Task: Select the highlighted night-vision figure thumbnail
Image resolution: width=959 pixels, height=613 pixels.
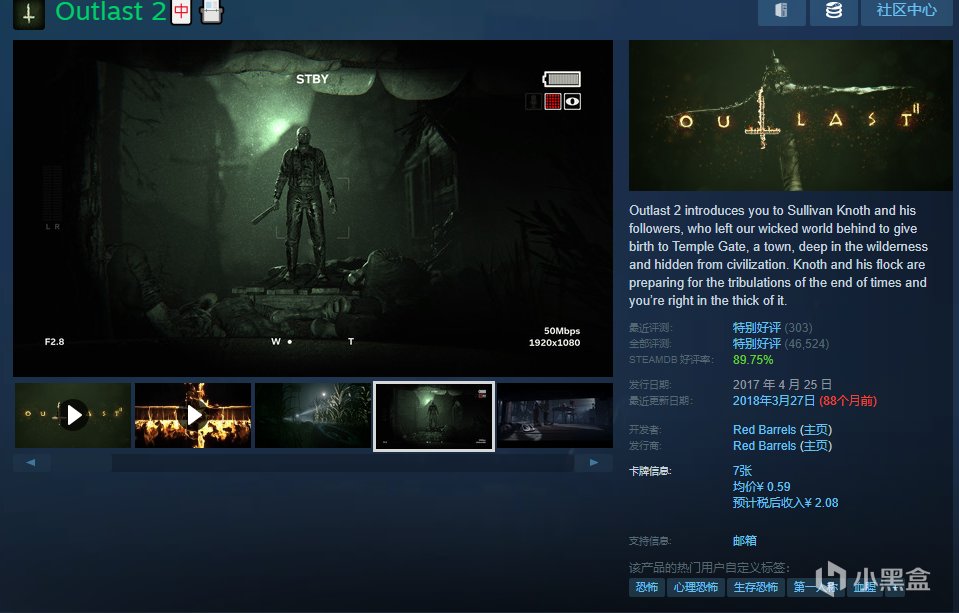Action: pyautogui.click(x=434, y=416)
